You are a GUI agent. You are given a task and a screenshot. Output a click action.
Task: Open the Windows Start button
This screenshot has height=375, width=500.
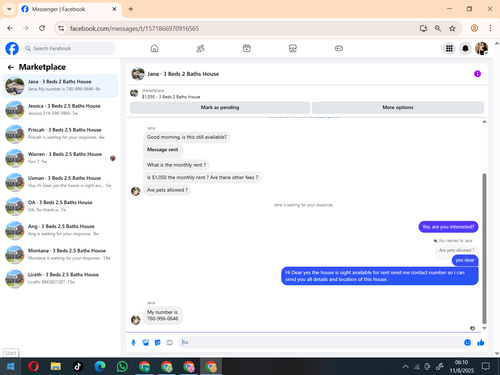coord(10,367)
